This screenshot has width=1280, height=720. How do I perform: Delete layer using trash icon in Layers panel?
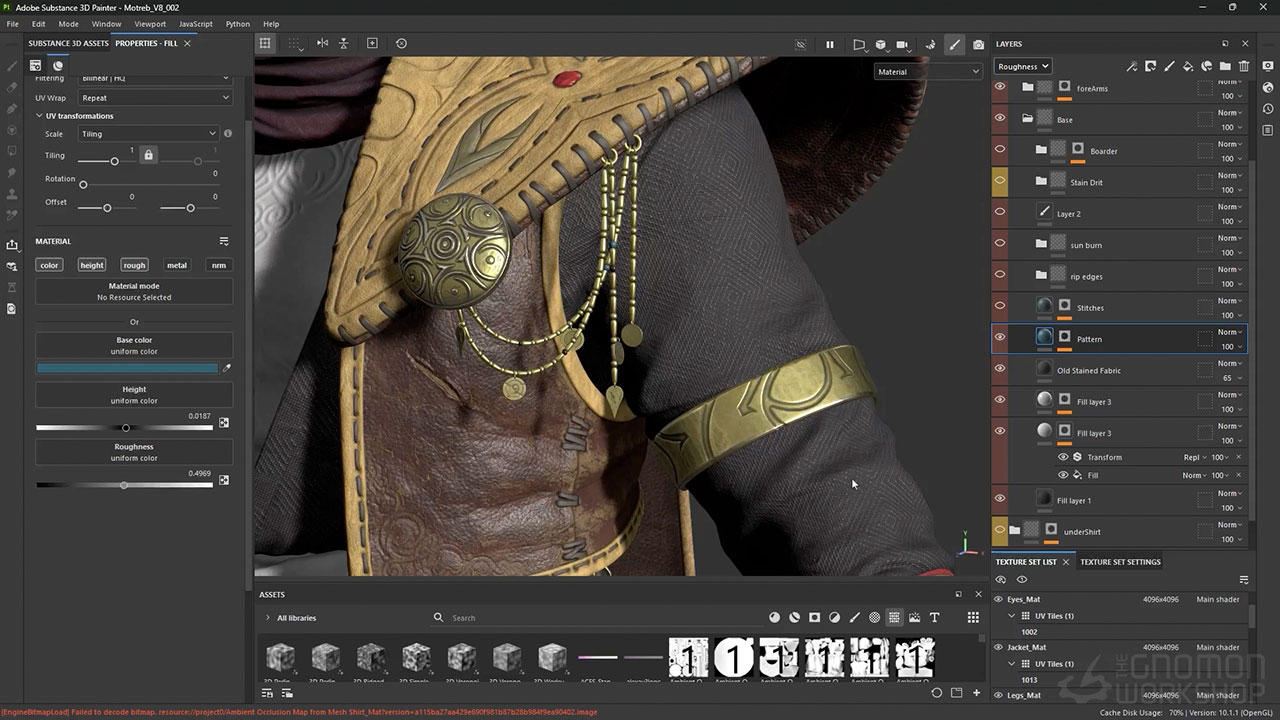point(1244,66)
